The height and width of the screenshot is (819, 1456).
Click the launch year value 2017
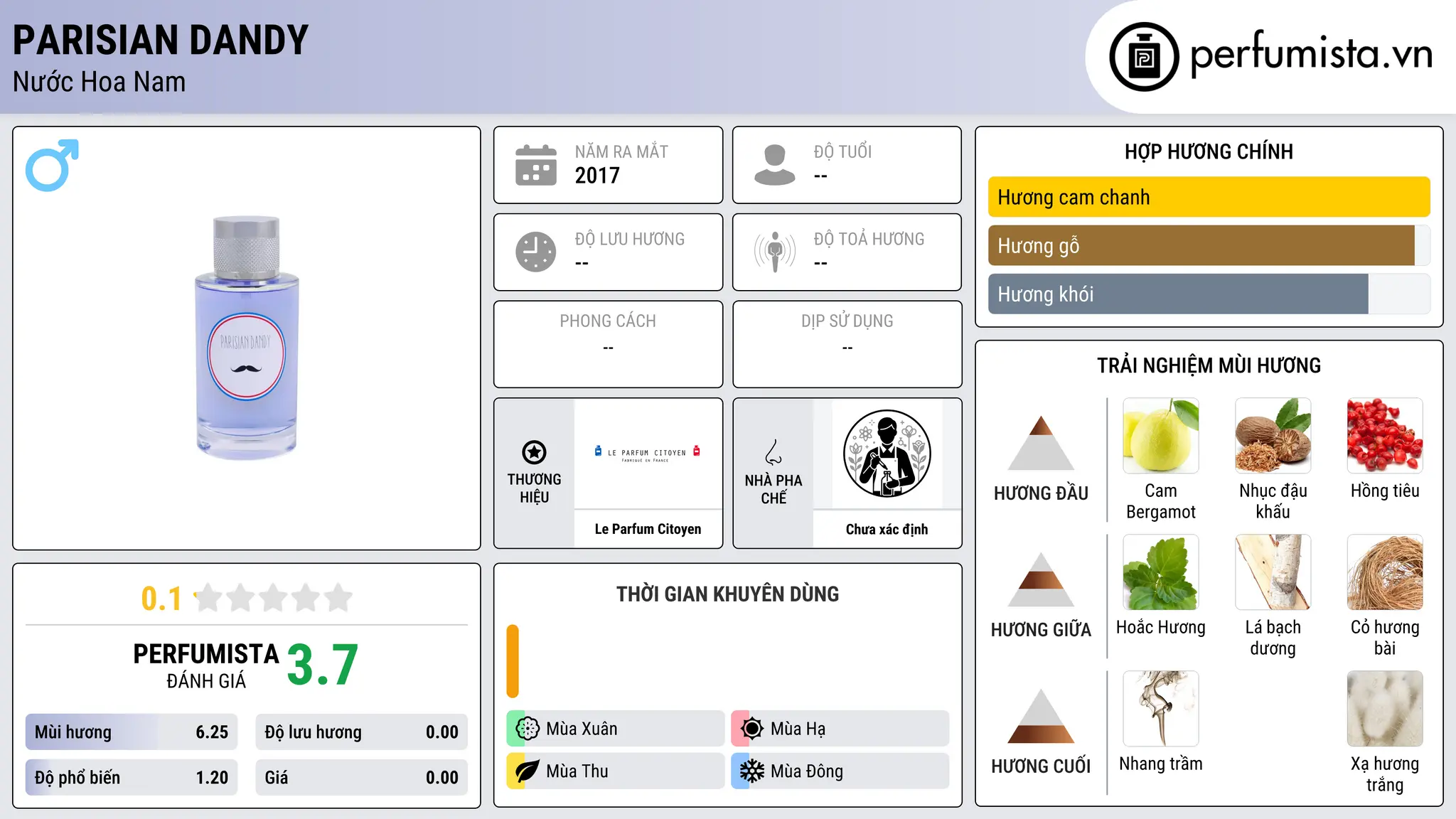point(597,176)
